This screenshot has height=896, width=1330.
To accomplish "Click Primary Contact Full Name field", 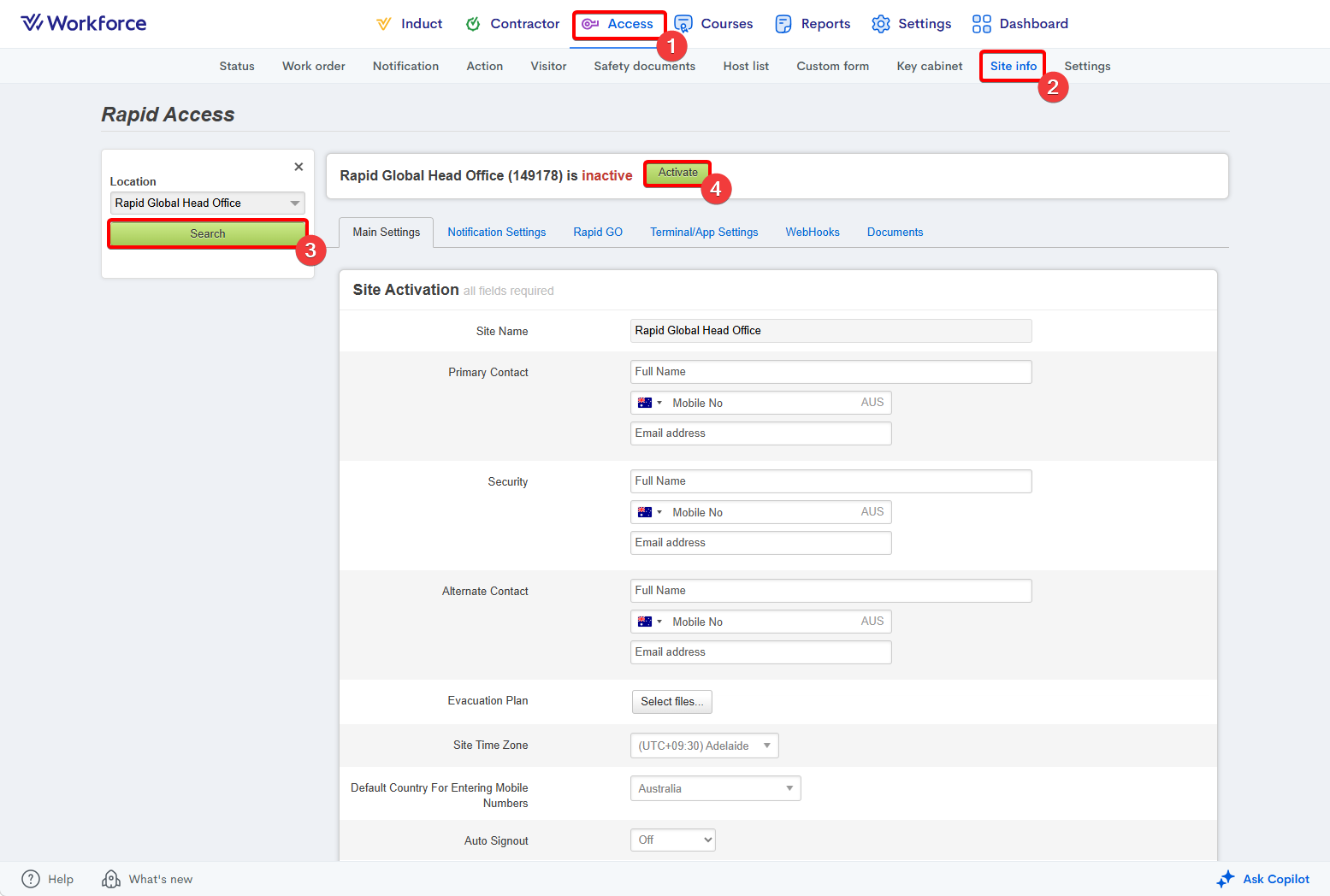I will (x=831, y=372).
